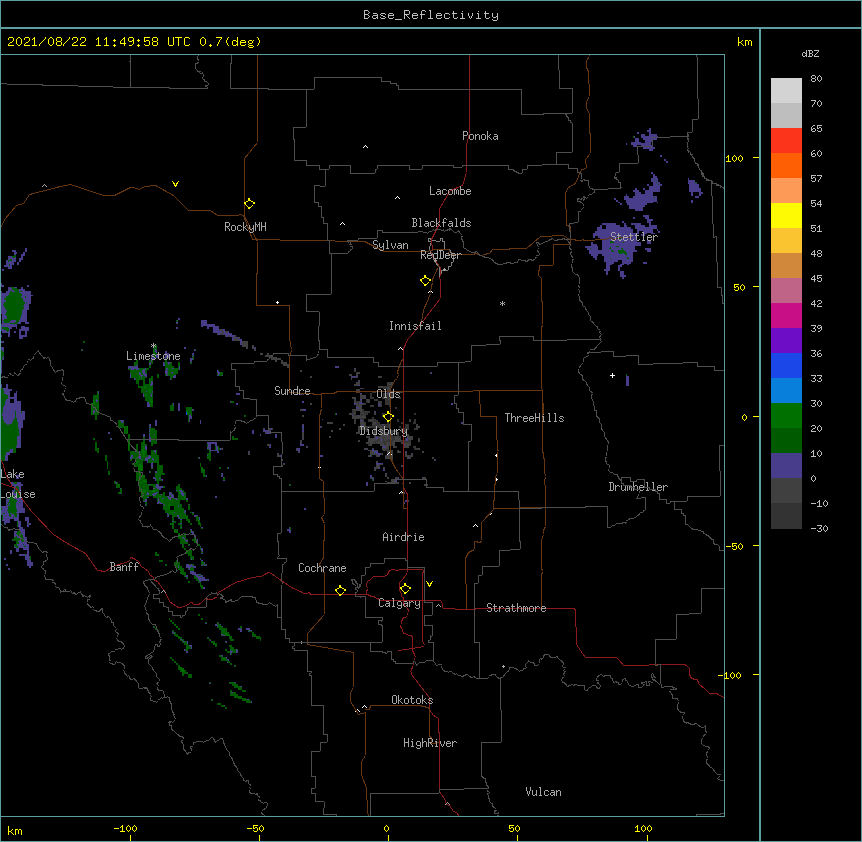Click the yellow diamond marker below RedDeer
The image size is (862, 842).
click(x=426, y=280)
